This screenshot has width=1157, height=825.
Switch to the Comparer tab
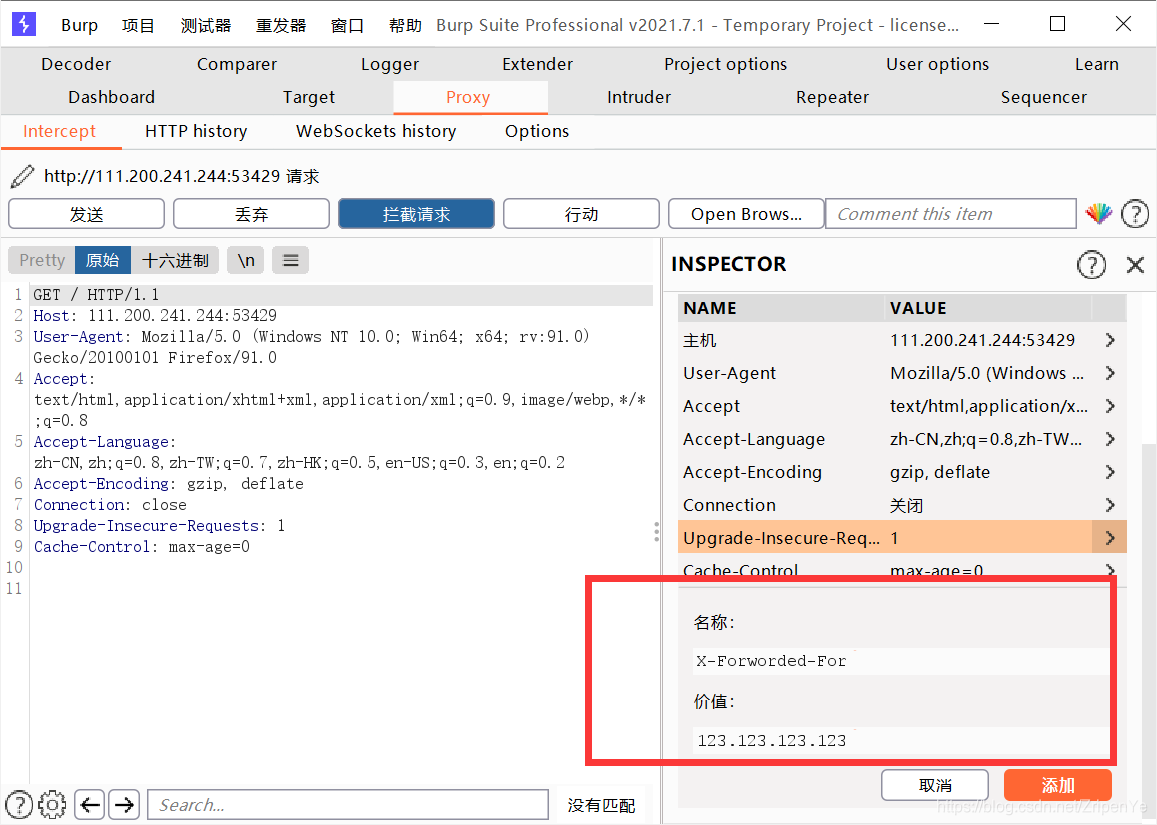237,64
